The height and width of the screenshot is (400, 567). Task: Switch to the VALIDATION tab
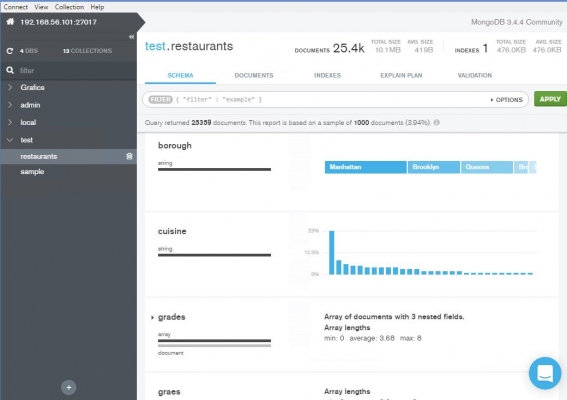pos(474,75)
